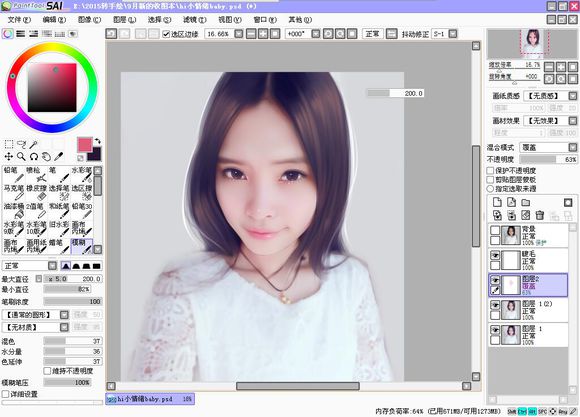Image resolution: width=580 pixels, height=417 pixels.
Task: Create a new layer folder
Action: point(526,202)
